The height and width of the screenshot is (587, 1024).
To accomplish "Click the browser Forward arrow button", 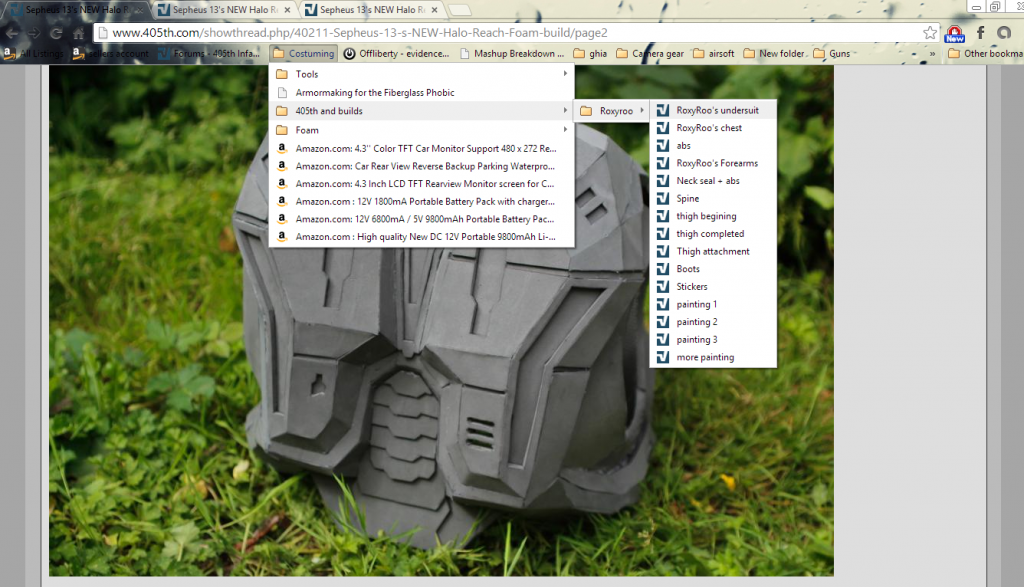I will (34, 33).
